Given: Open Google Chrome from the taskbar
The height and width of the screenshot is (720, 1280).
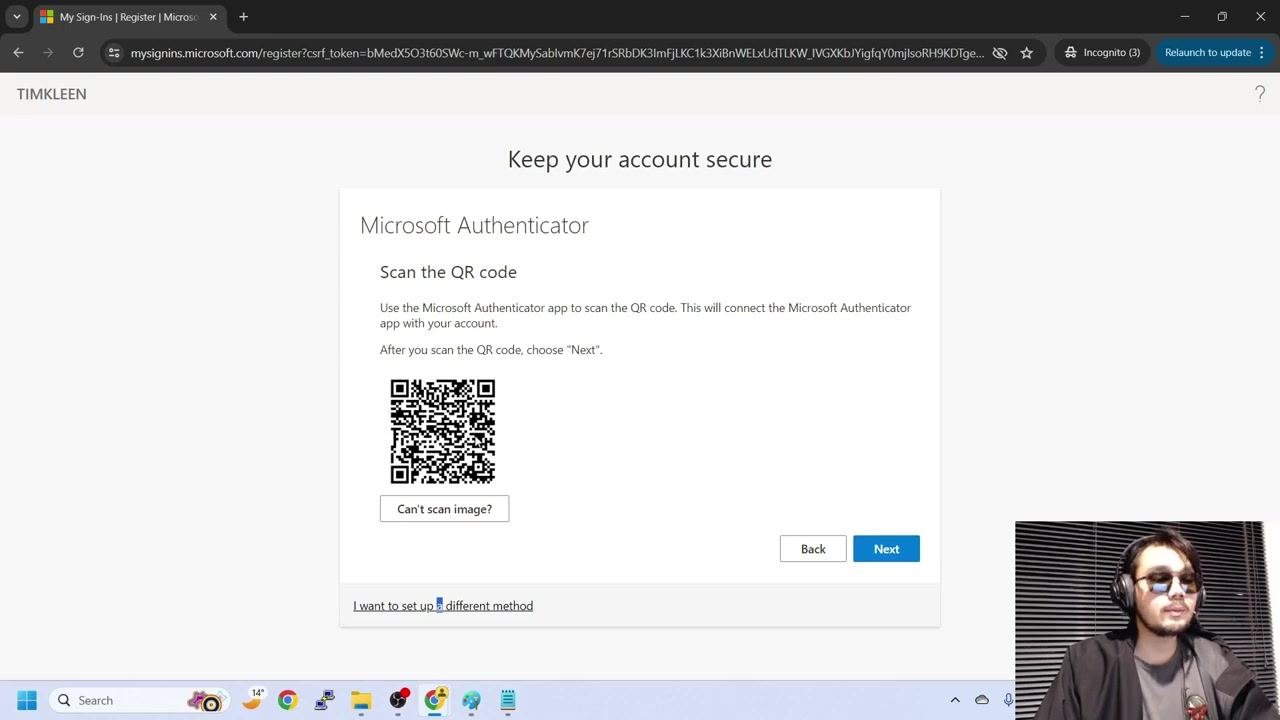Looking at the screenshot, I should coord(288,700).
